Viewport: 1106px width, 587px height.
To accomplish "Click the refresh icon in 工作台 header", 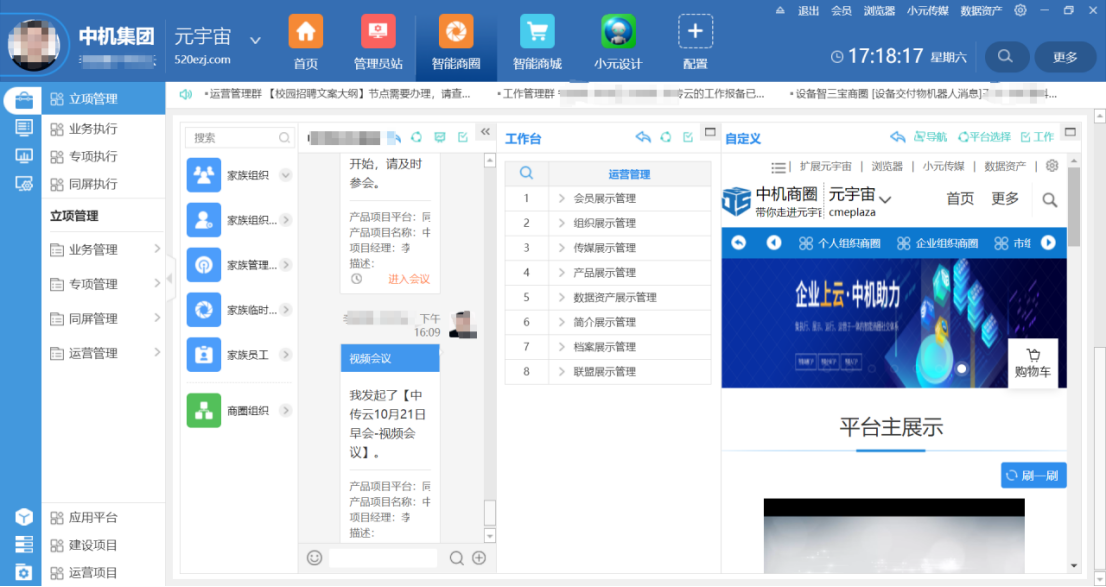I will (x=666, y=138).
